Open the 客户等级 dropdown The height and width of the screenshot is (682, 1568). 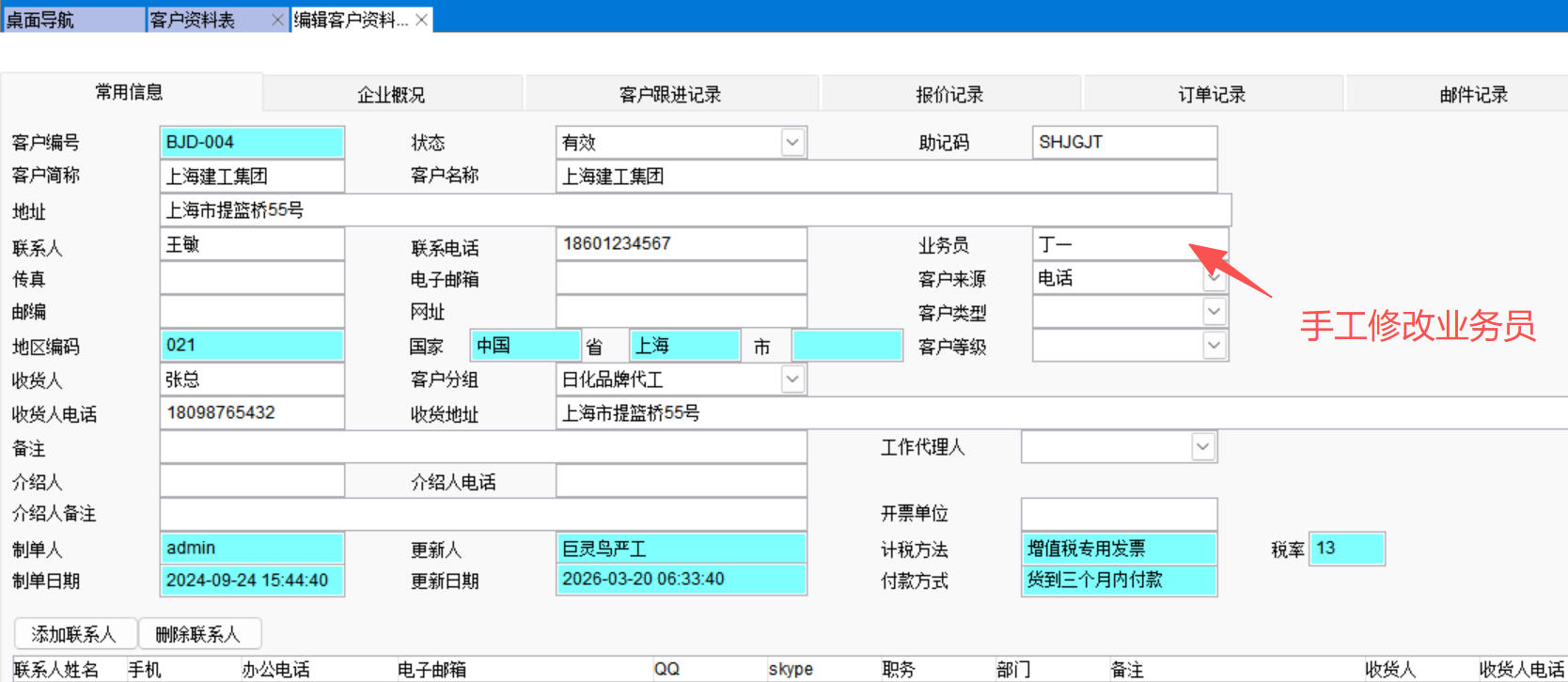click(x=1214, y=346)
